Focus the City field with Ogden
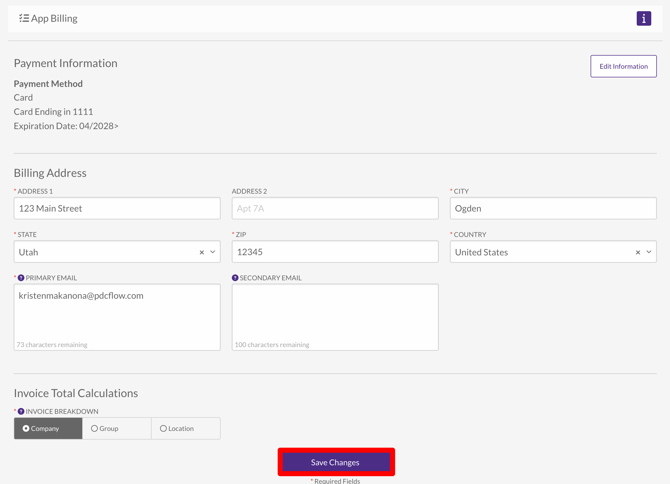The height and width of the screenshot is (484, 670). (x=553, y=208)
